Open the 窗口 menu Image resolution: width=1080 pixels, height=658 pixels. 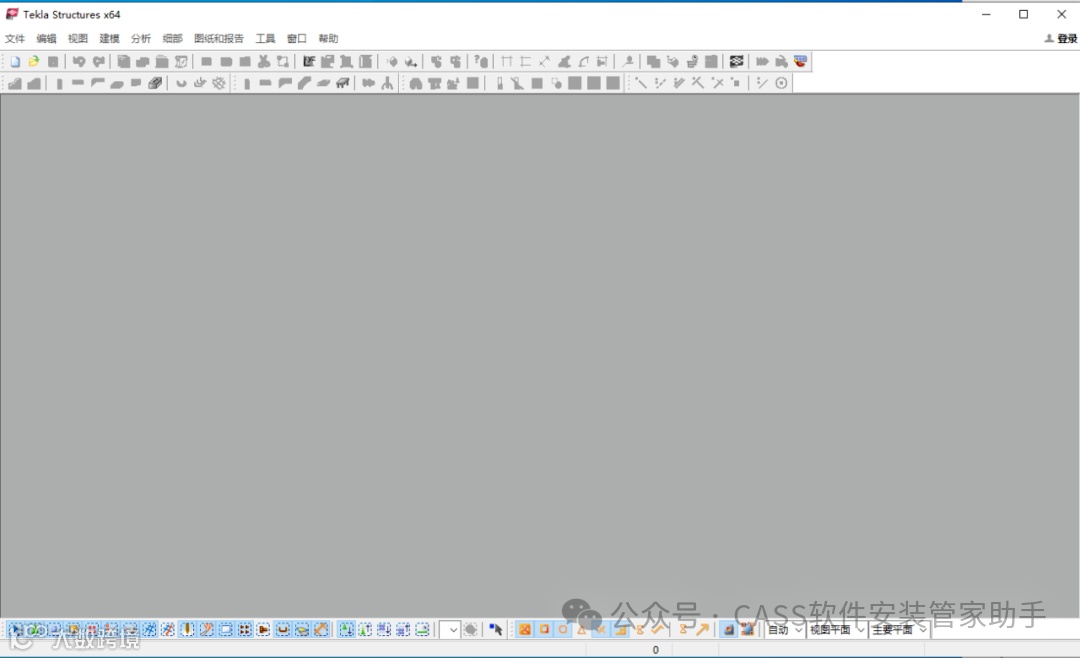point(297,39)
